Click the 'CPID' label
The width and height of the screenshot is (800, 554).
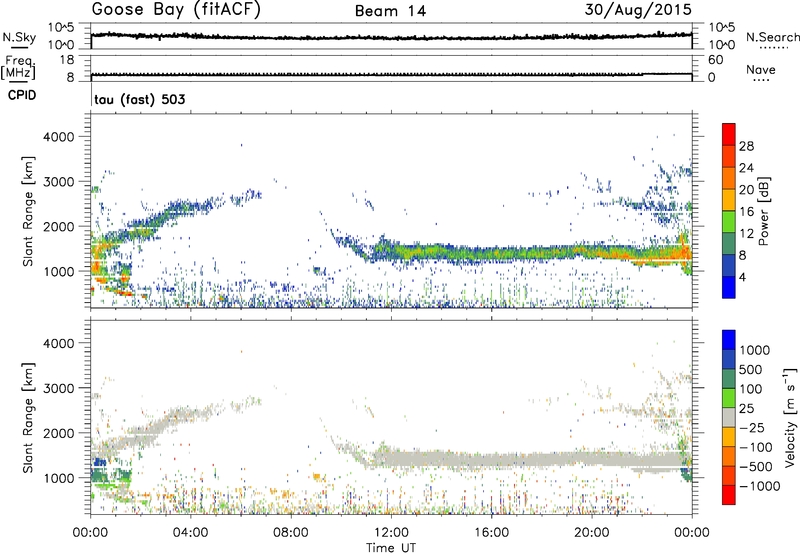coord(22,95)
